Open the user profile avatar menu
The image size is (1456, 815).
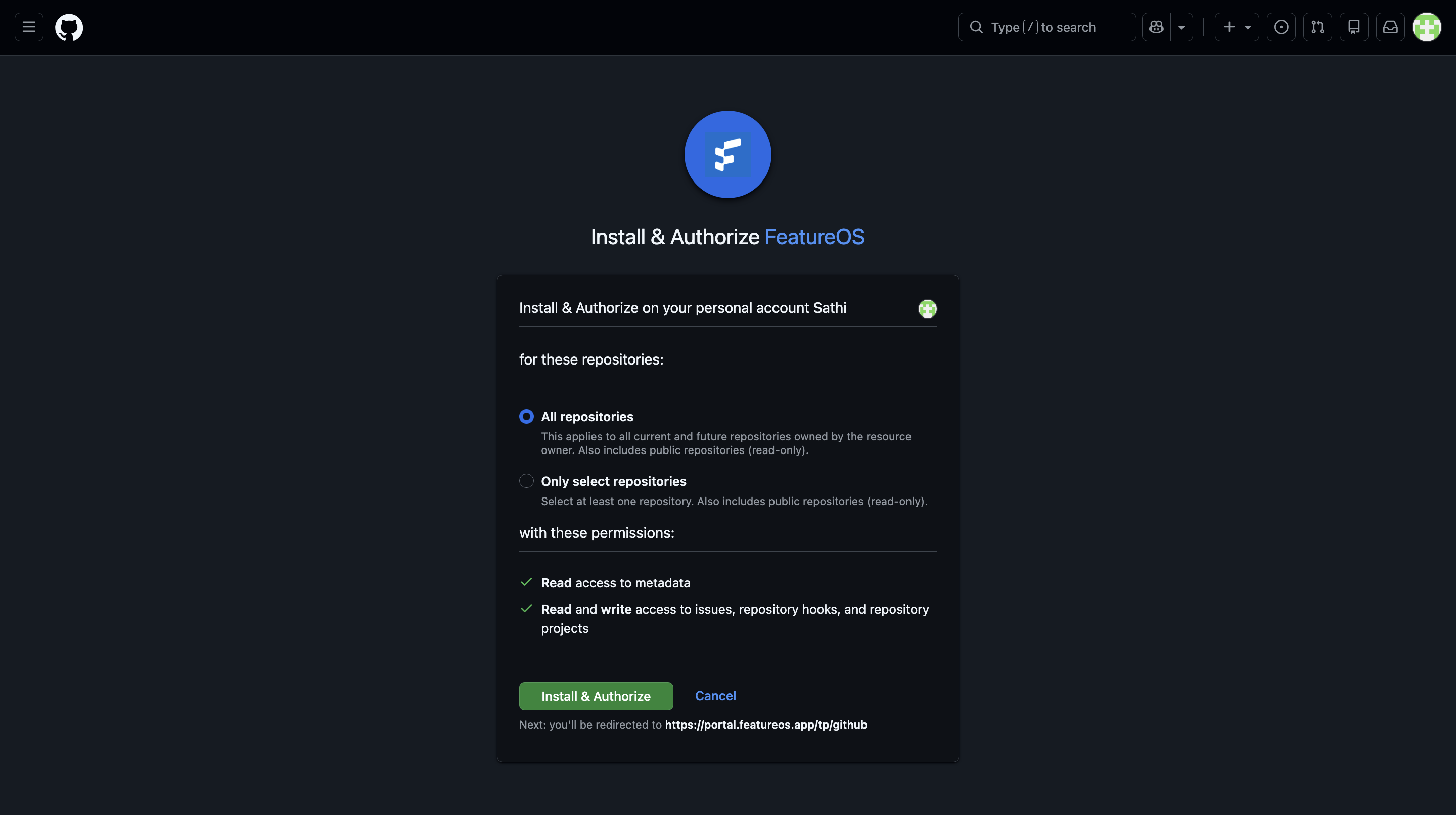coord(1427,27)
